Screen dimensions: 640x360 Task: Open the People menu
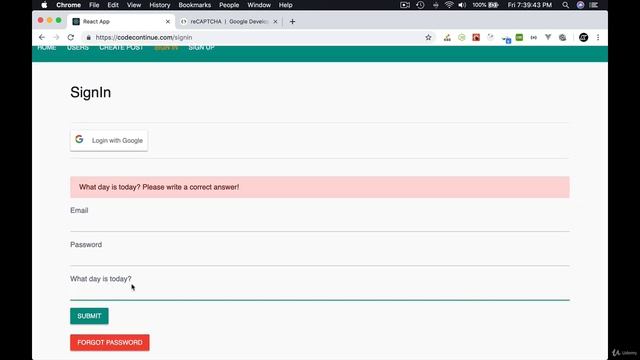(229, 5)
